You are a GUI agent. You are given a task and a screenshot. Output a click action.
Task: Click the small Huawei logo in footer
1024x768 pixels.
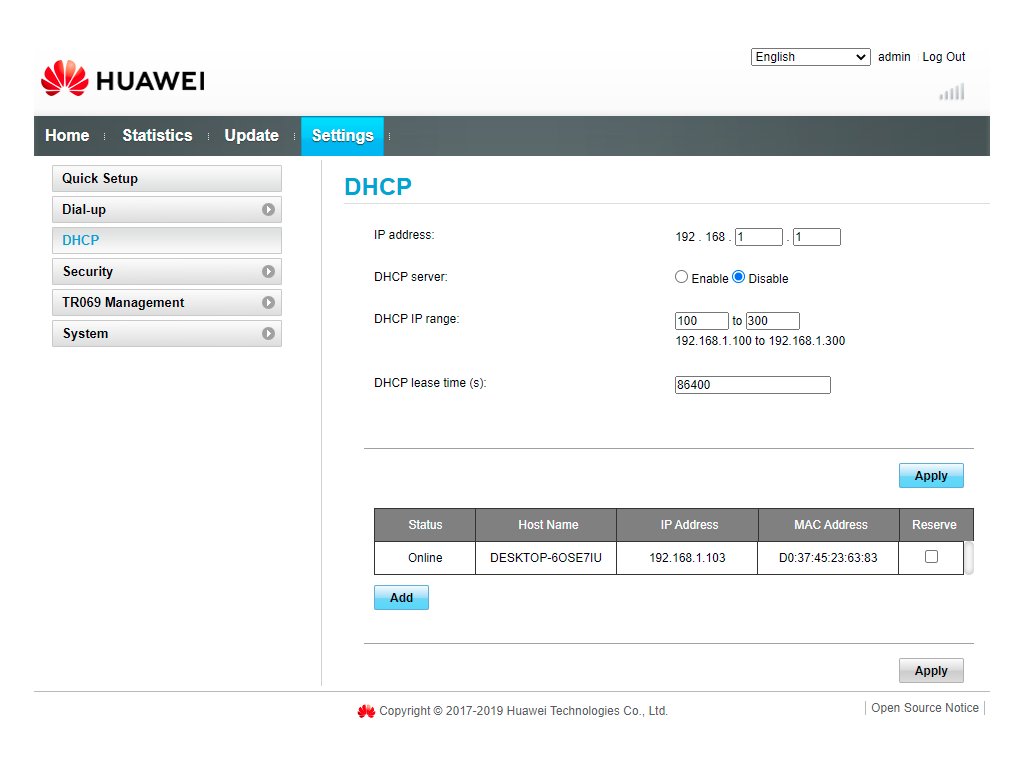point(366,711)
